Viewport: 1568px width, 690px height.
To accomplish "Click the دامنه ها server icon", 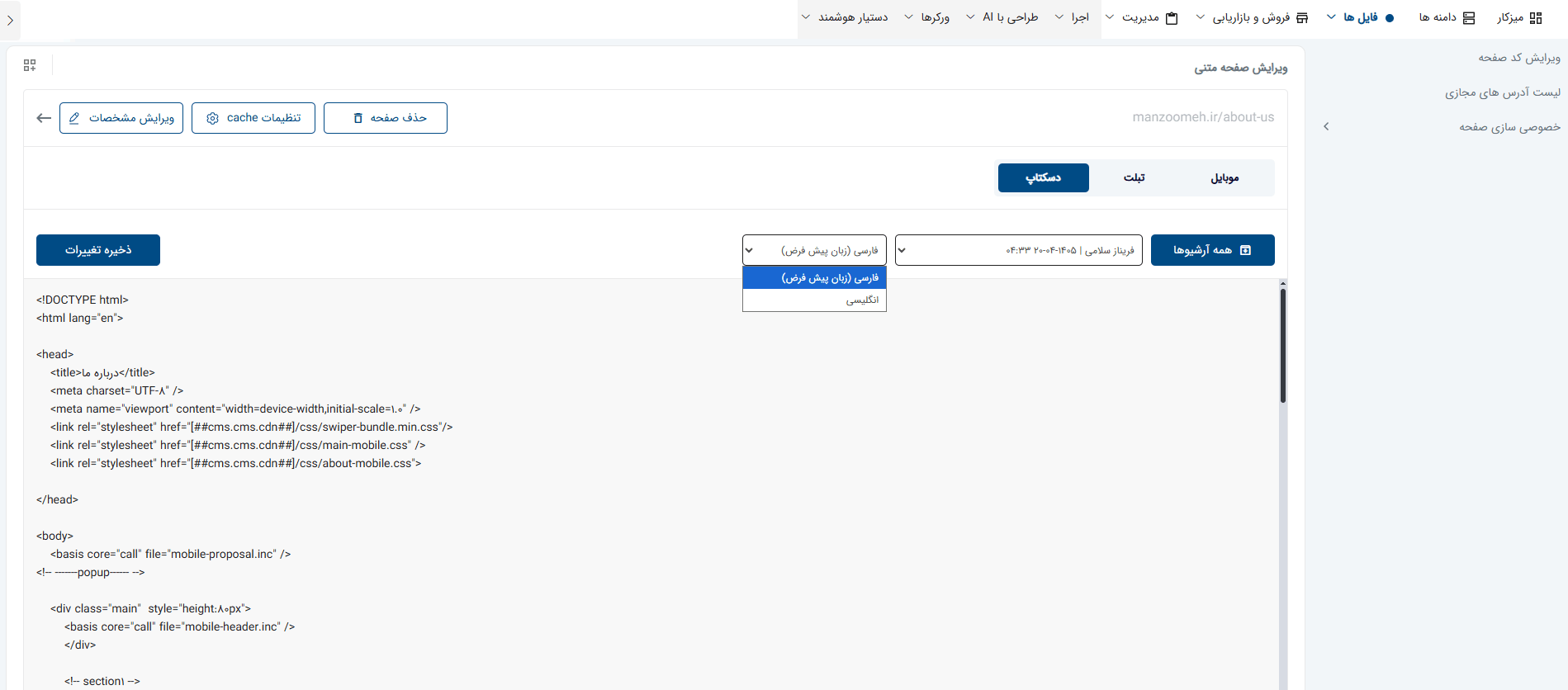I will pos(1469,17).
